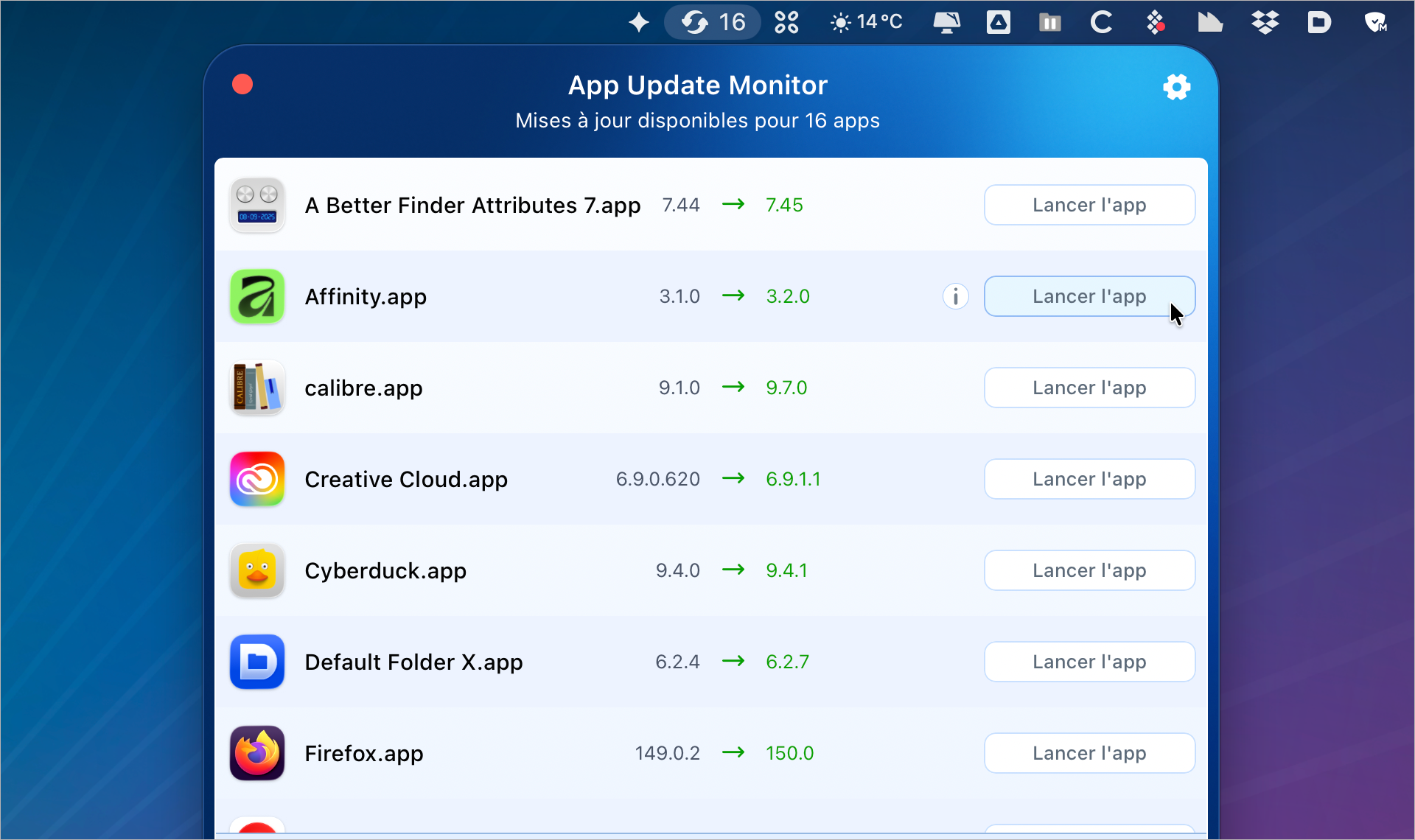Click new version 6.2.7 for Default Folder X

point(787,662)
